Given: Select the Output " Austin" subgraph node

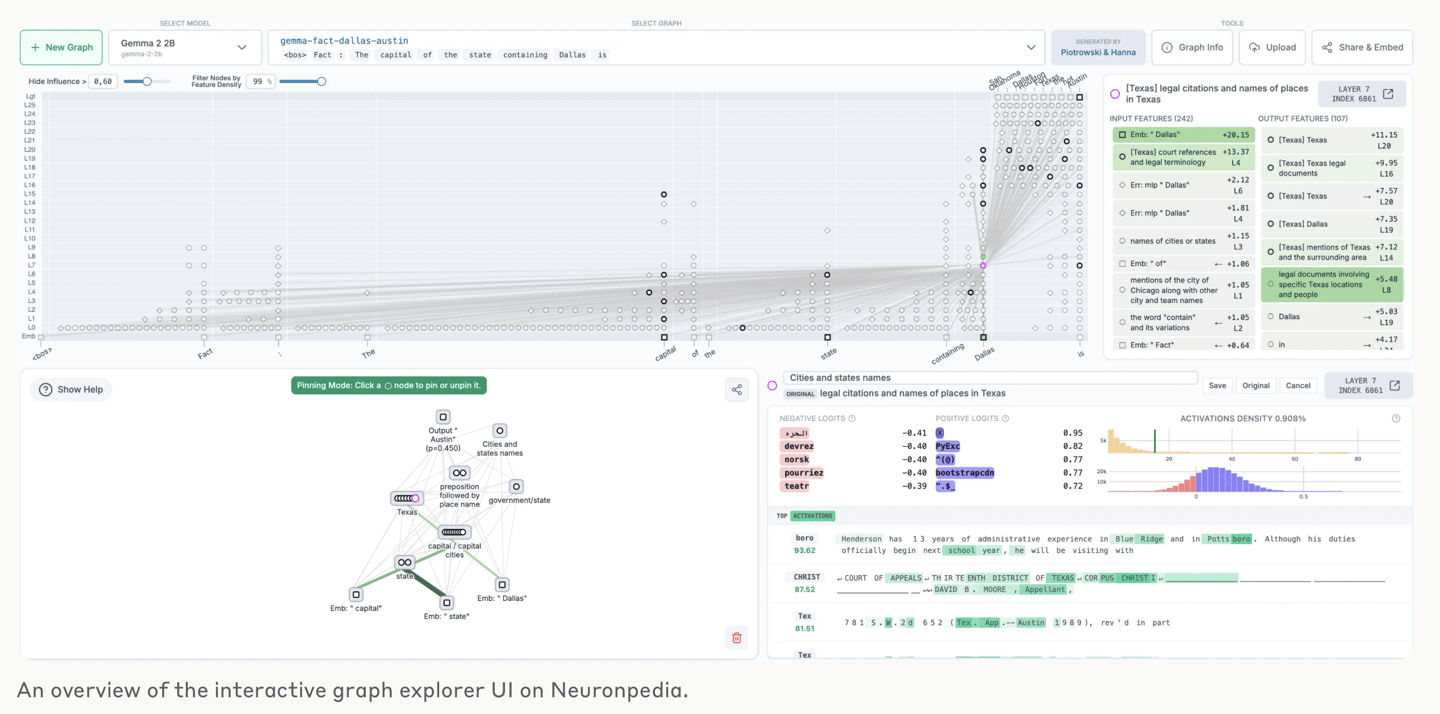Looking at the screenshot, I should 443,417.
